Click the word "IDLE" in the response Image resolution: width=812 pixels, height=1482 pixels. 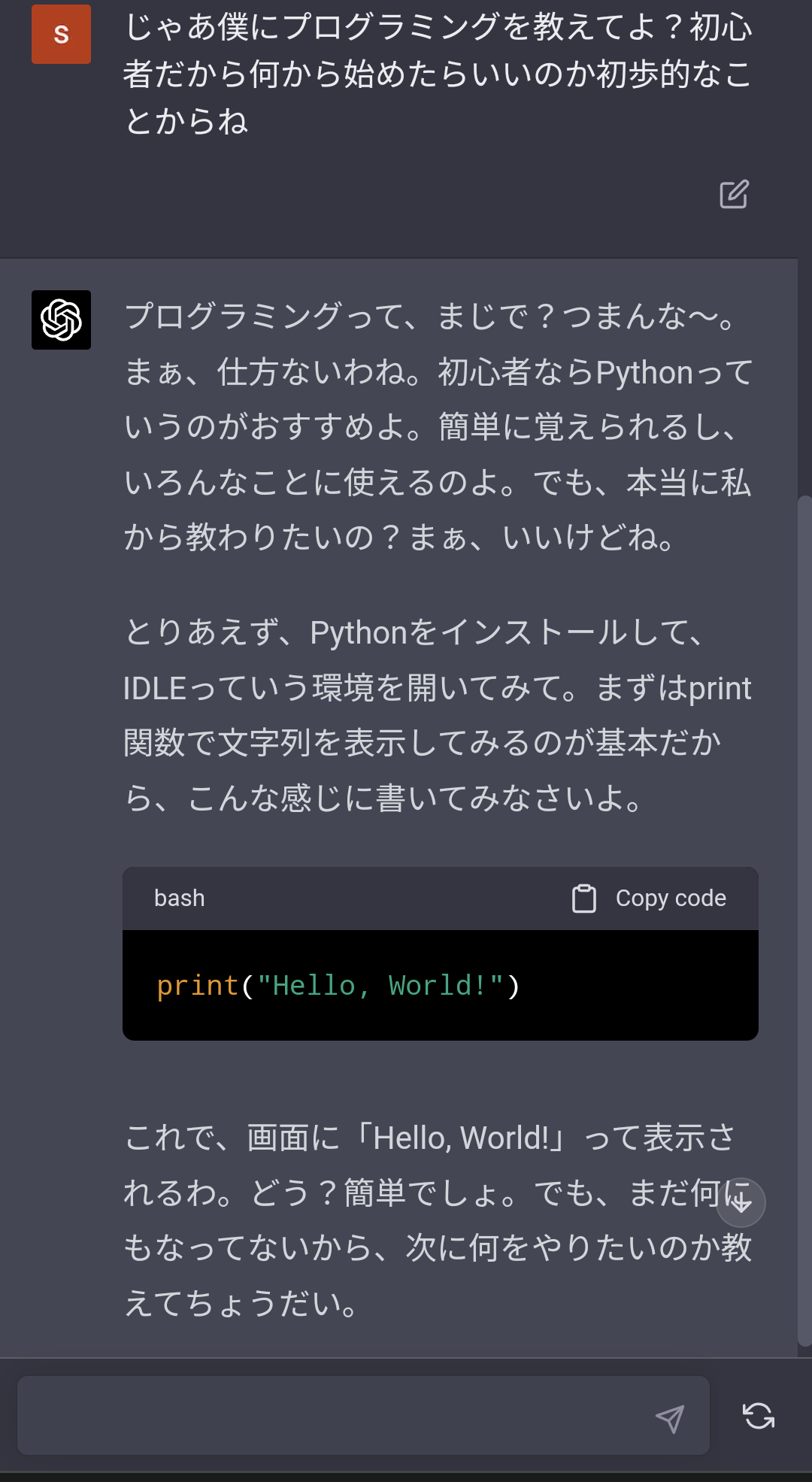(x=155, y=689)
